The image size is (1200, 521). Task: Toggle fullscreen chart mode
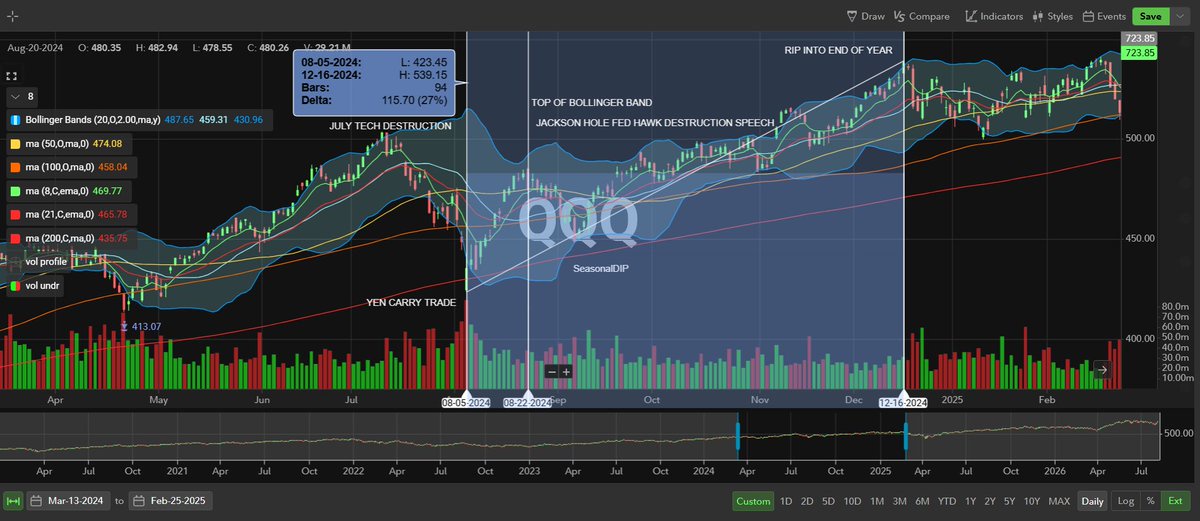(x=12, y=75)
